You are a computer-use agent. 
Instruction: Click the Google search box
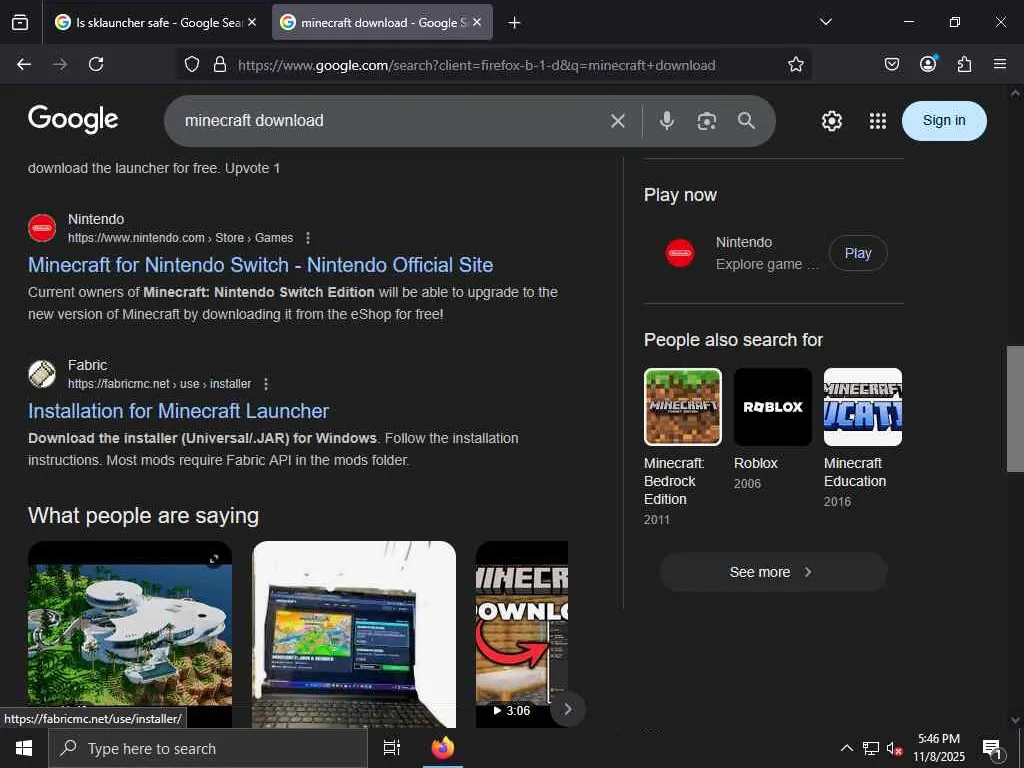(392, 121)
